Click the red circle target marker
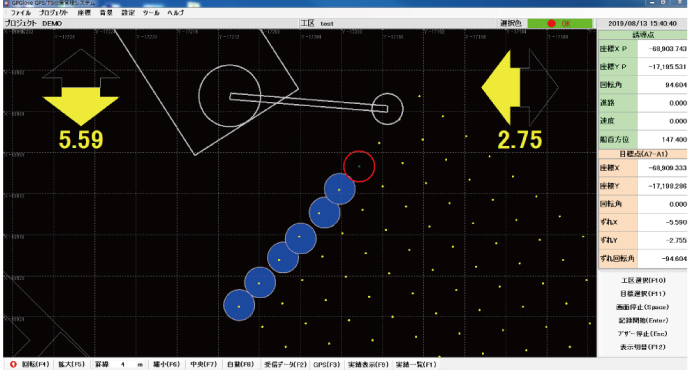Image resolution: width=690 pixels, height=370 pixels. tap(359, 166)
